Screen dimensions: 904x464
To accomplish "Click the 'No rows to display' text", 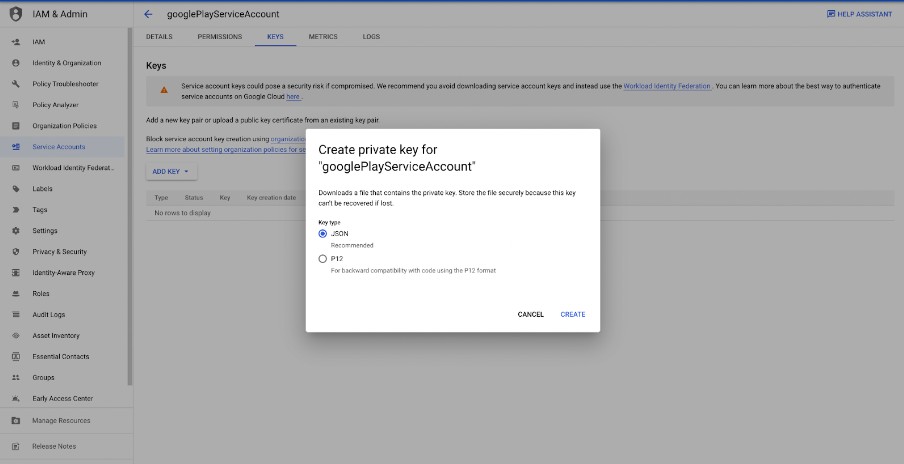I will pyautogui.click(x=182, y=213).
